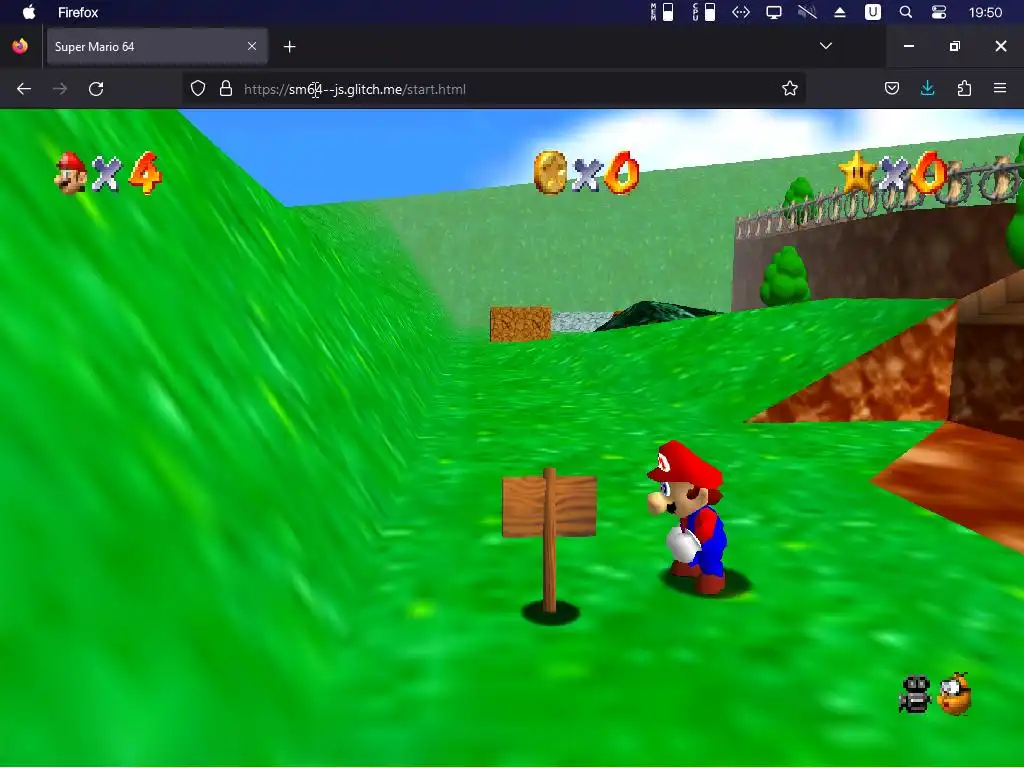Click the CPU monitor menu bar icon

click(704, 12)
